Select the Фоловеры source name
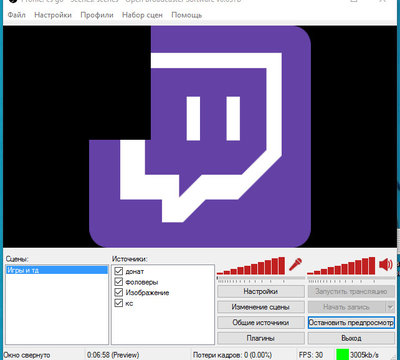The width and height of the screenshot is (400, 360). pos(142,282)
